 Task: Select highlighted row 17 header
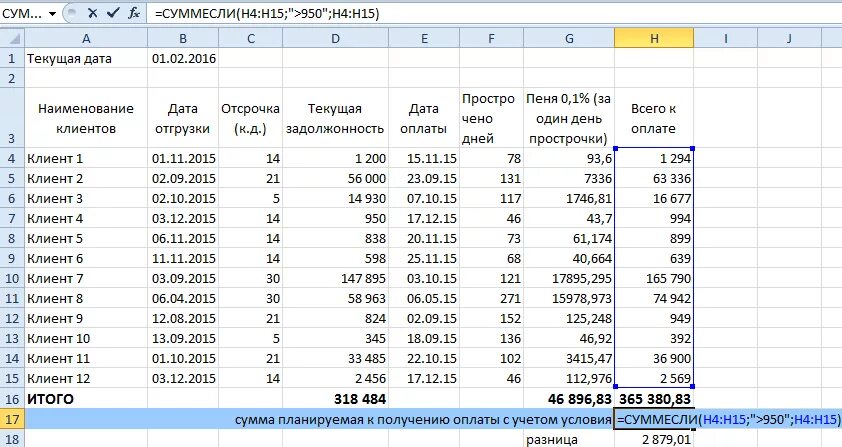click(x=12, y=419)
